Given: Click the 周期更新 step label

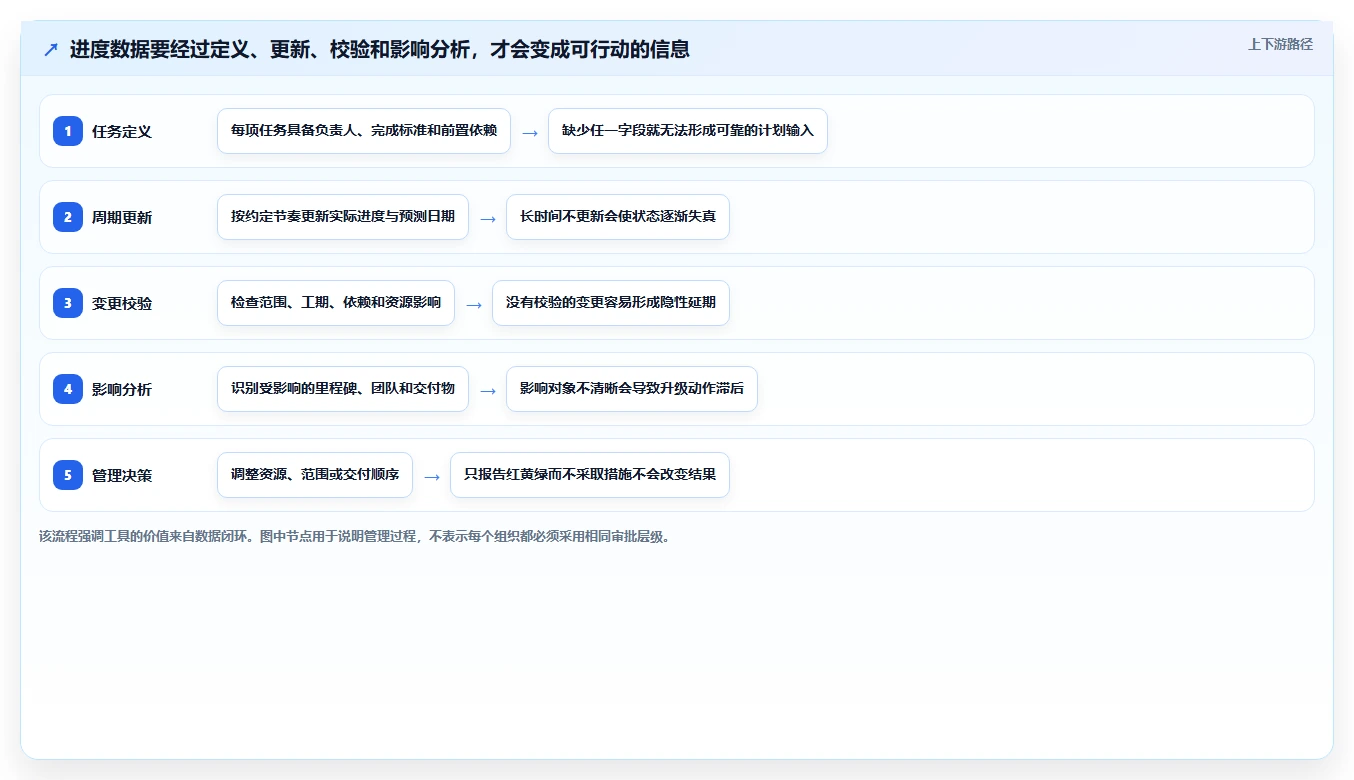Looking at the screenshot, I should (122, 217).
